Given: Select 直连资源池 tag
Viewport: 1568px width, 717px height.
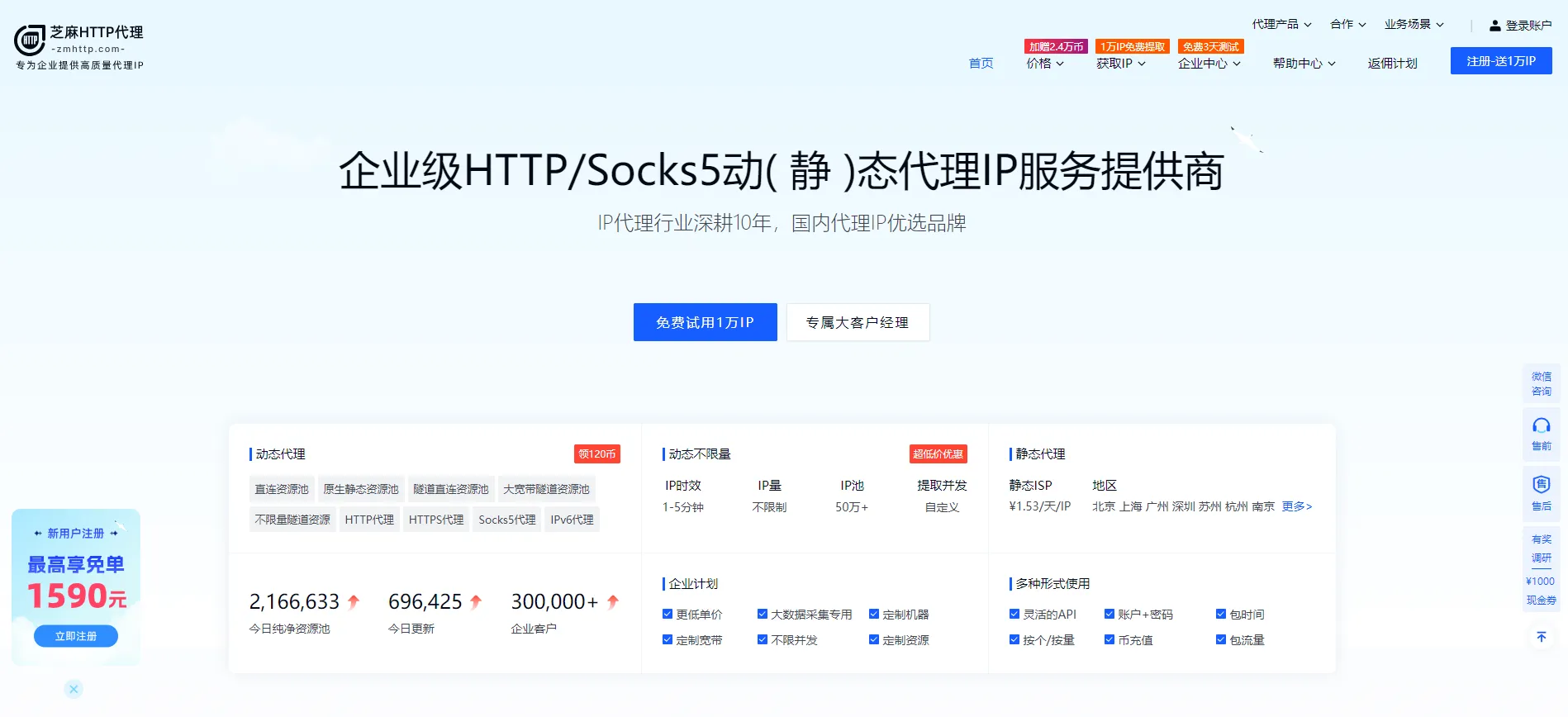Looking at the screenshot, I should (x=282, y=489).
